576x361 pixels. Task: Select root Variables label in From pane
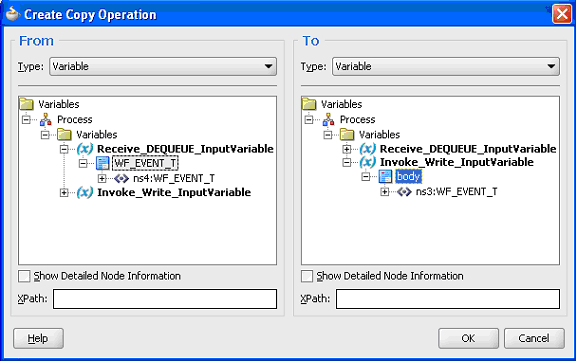click(x=59, y=104)
